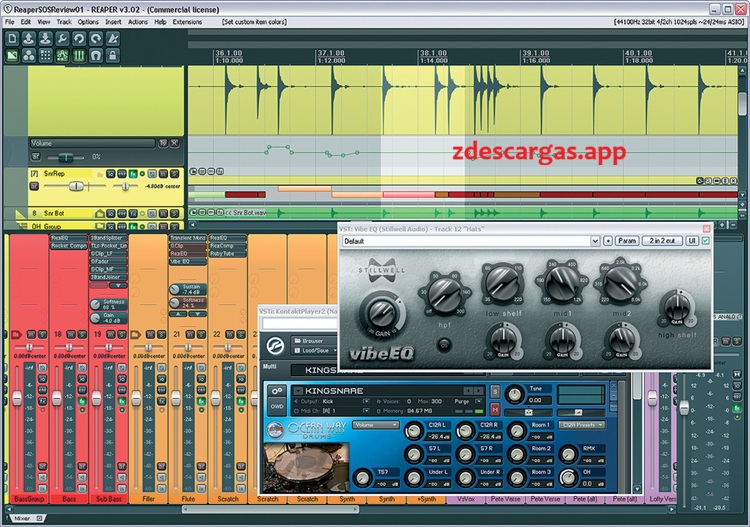Viewport: 750px width, 527px height.
Task: Open the Track menu
Action: click(x=64, y=22)
